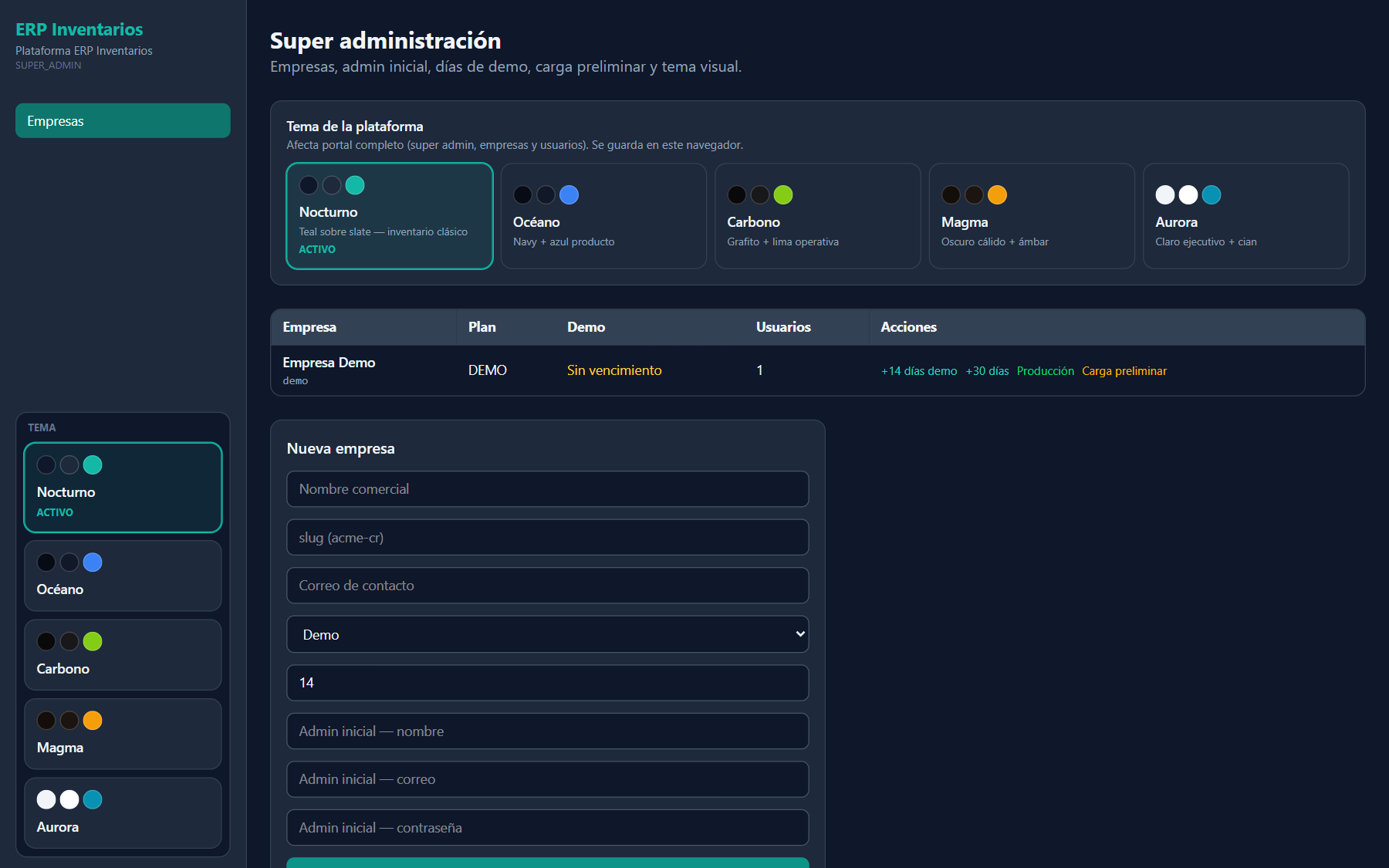Click the DEMO plan cell

[488, 370]
